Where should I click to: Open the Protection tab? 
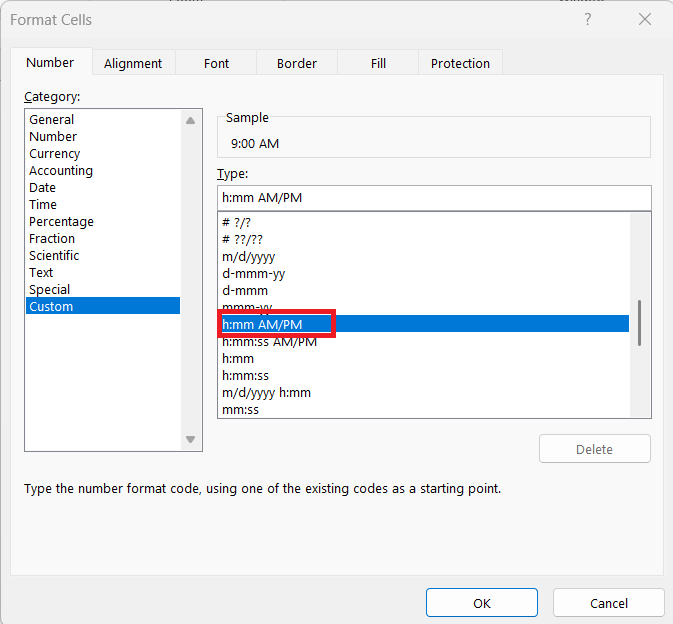click(x=460, y=64)
